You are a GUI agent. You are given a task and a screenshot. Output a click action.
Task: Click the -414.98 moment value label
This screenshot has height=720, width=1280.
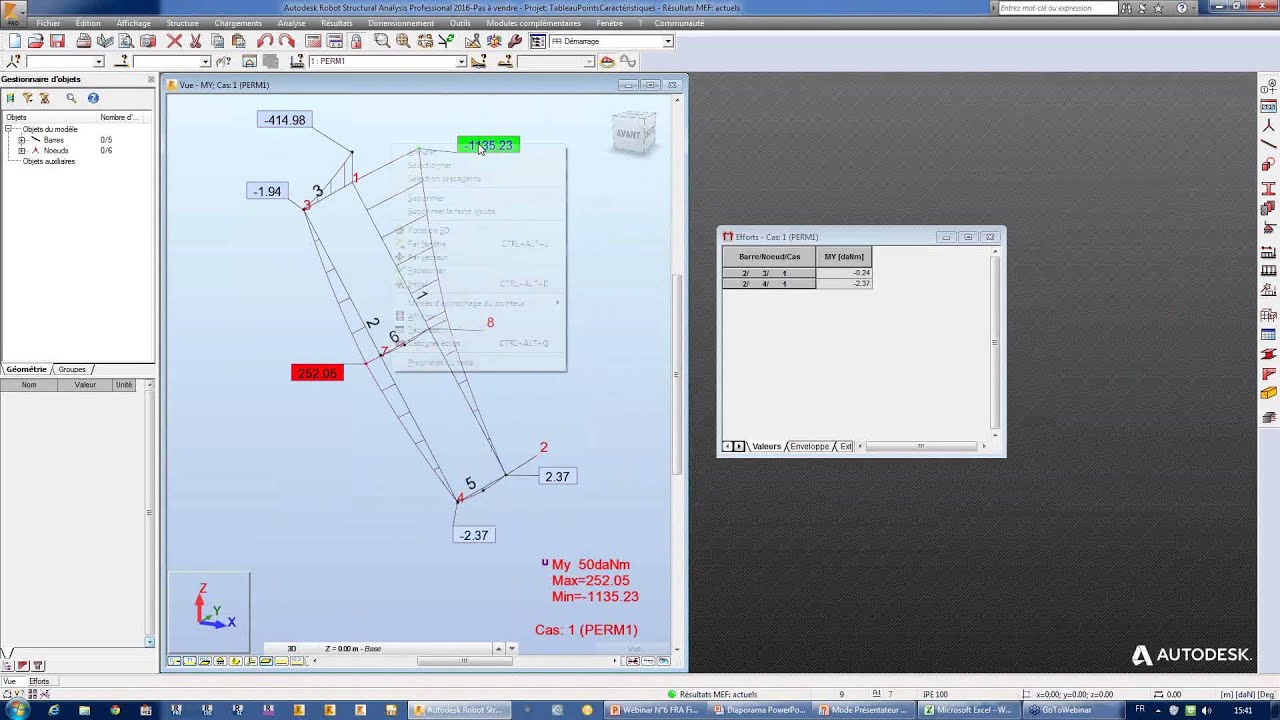coord(285,120)
